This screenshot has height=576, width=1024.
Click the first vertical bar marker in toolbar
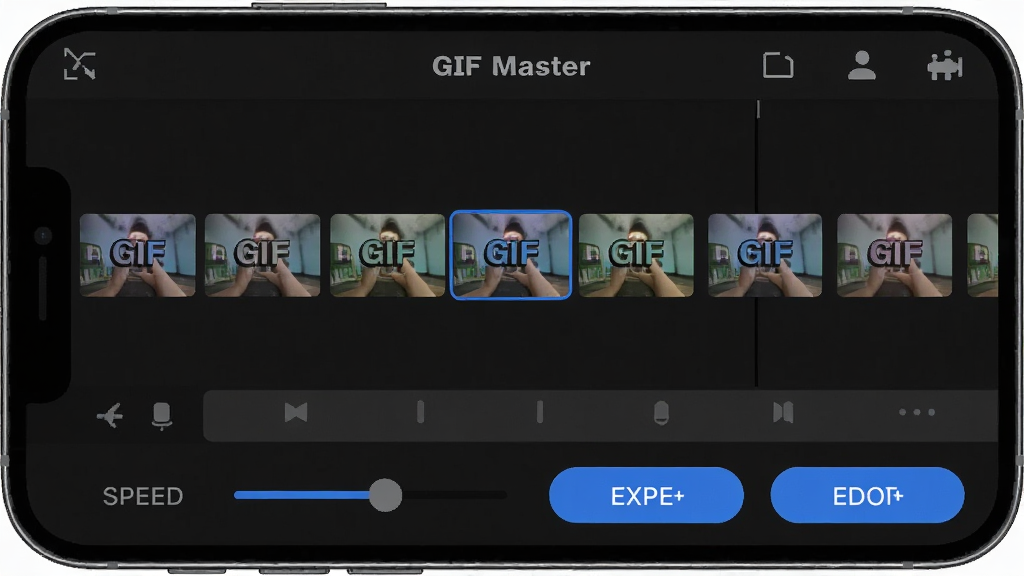tap(420, 412)
